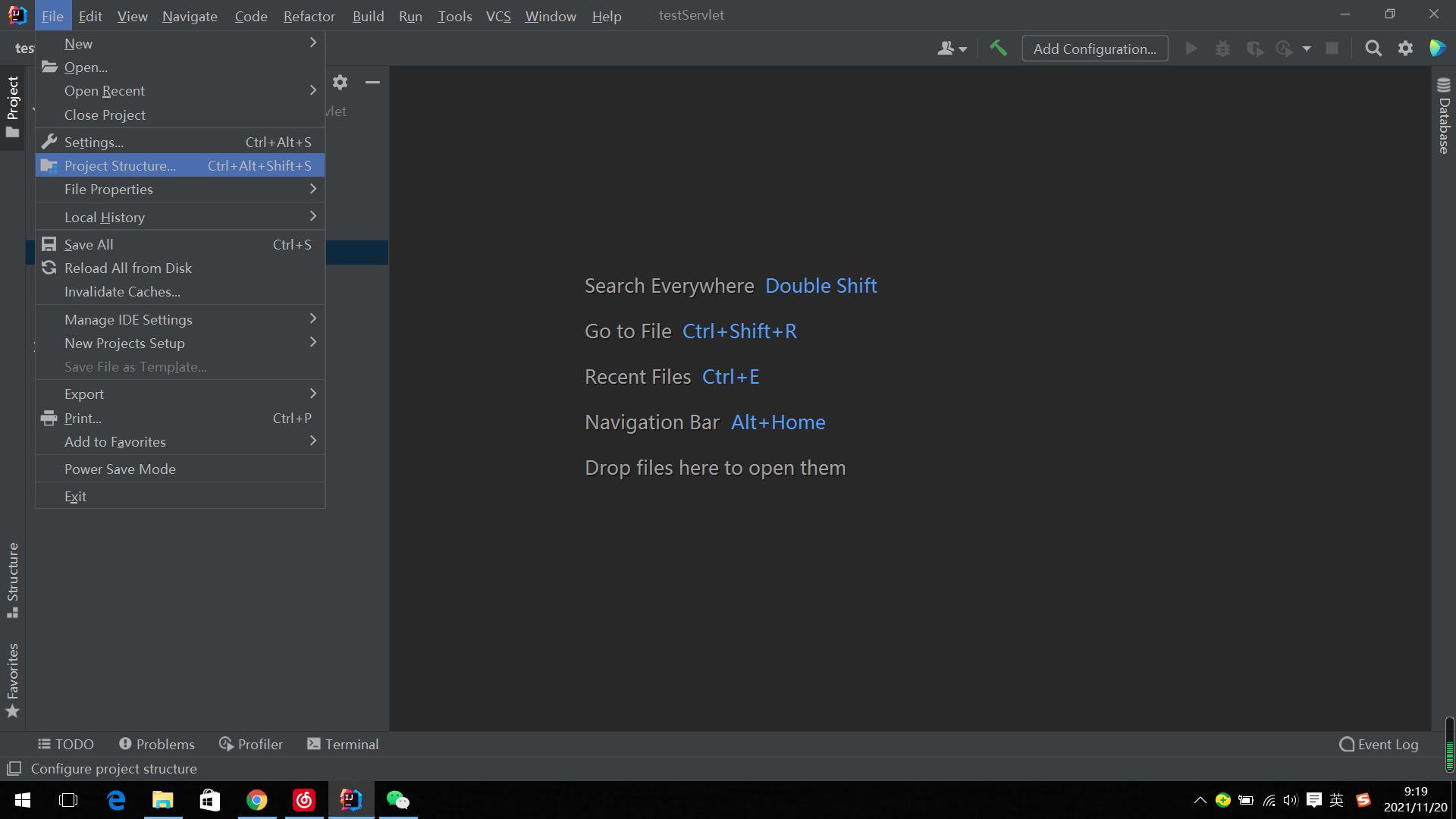Select Invalidate Caches...
Image resolution: width=1456 pixels, height=819 pixels.
pyautogui.click(x=180, y=291)
